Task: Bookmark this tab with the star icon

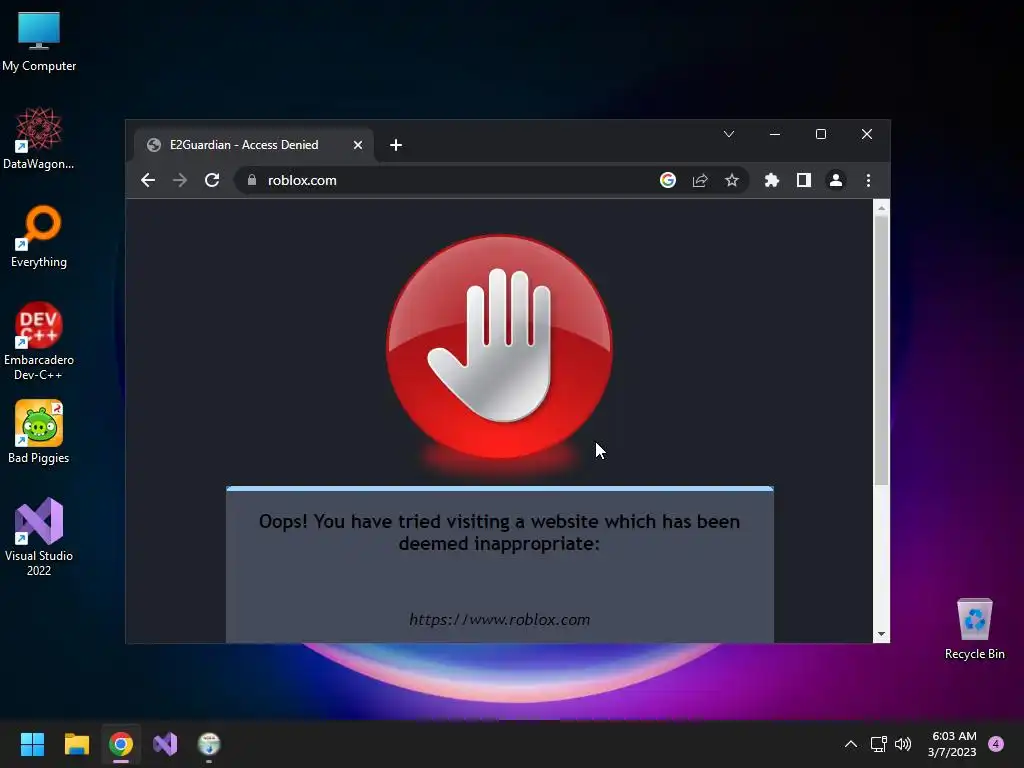Action: pos(732,180)
